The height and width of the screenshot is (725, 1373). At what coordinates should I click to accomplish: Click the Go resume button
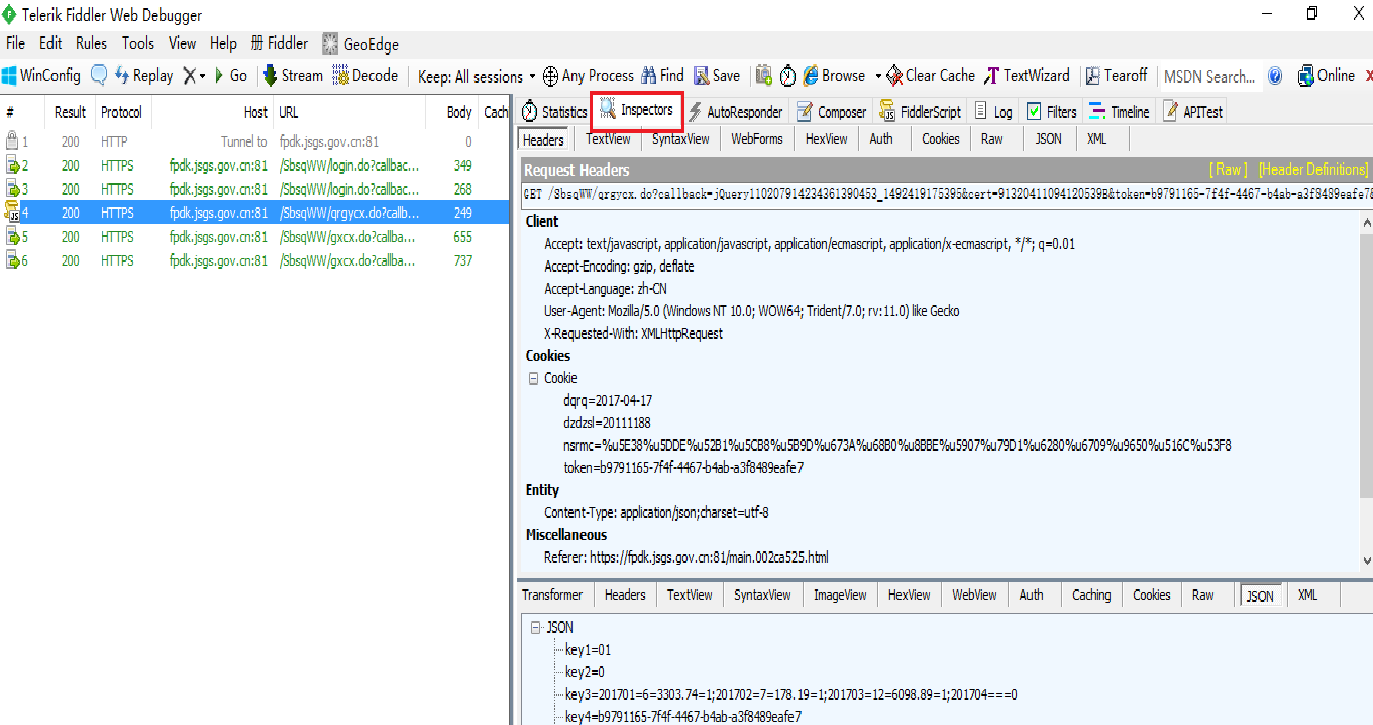tap(231, 76)
